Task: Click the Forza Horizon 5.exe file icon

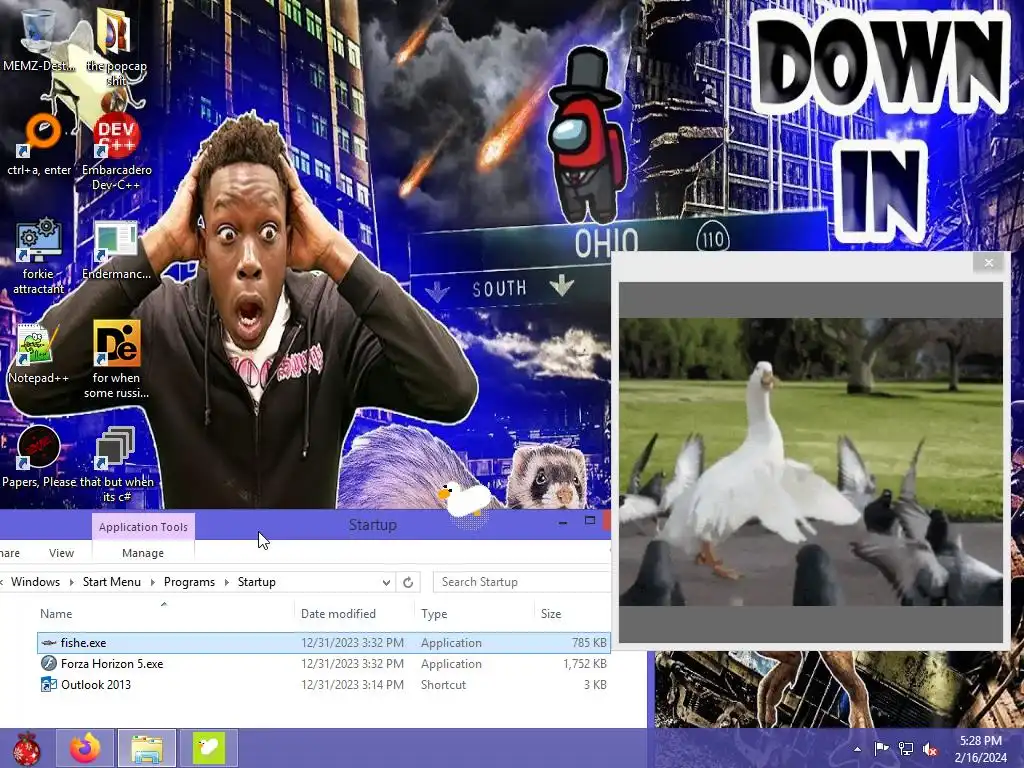Action: click(x=48, y=664)
